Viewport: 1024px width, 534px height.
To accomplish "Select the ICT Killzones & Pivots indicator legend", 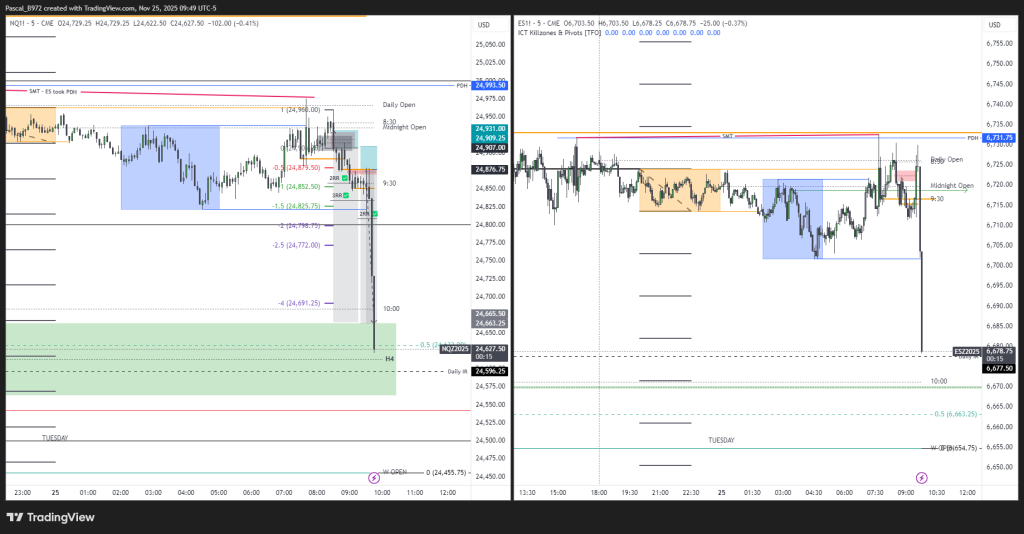I will [560, 33].
